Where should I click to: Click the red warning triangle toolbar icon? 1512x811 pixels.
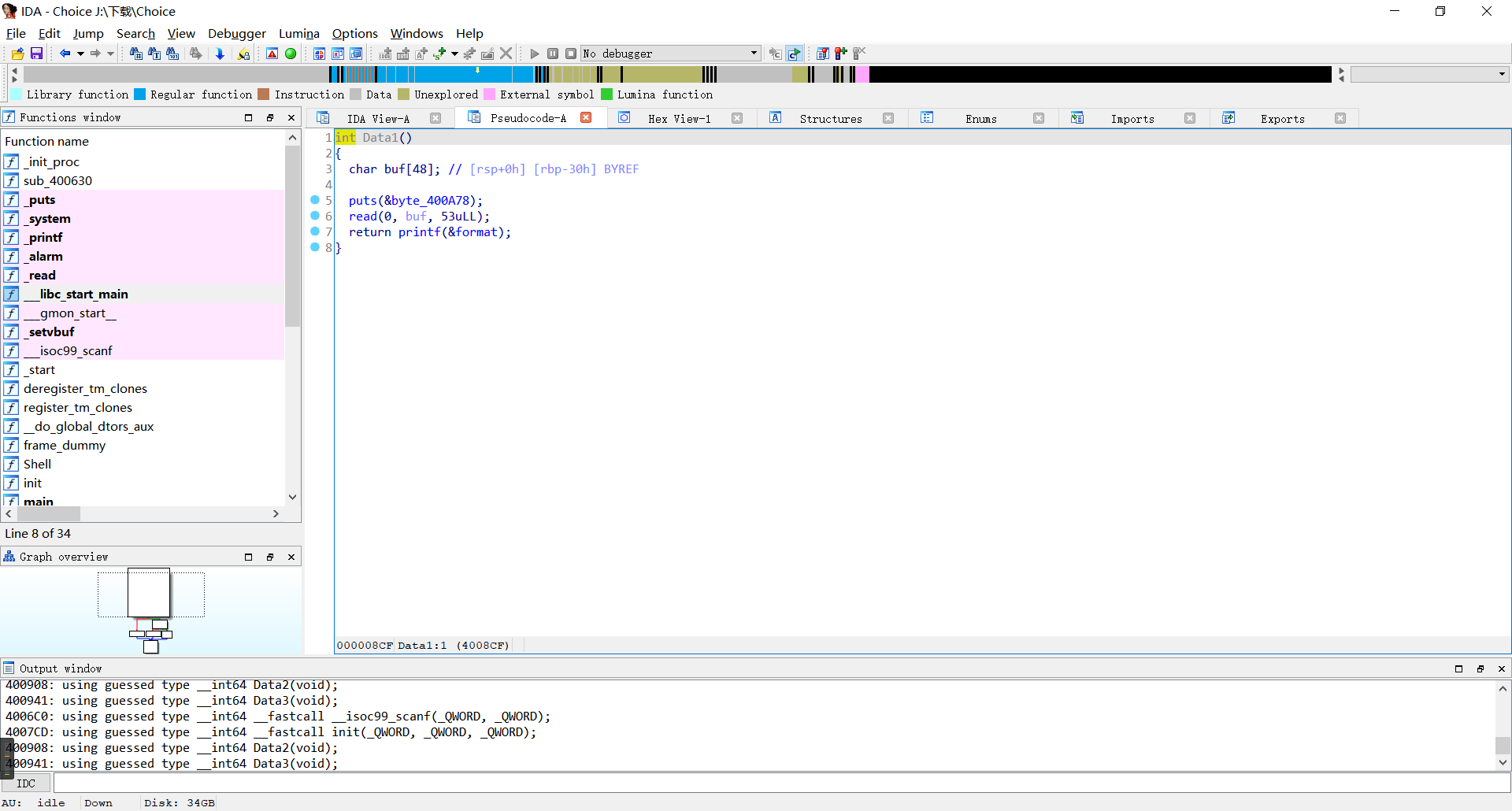[x=272, y=54]
